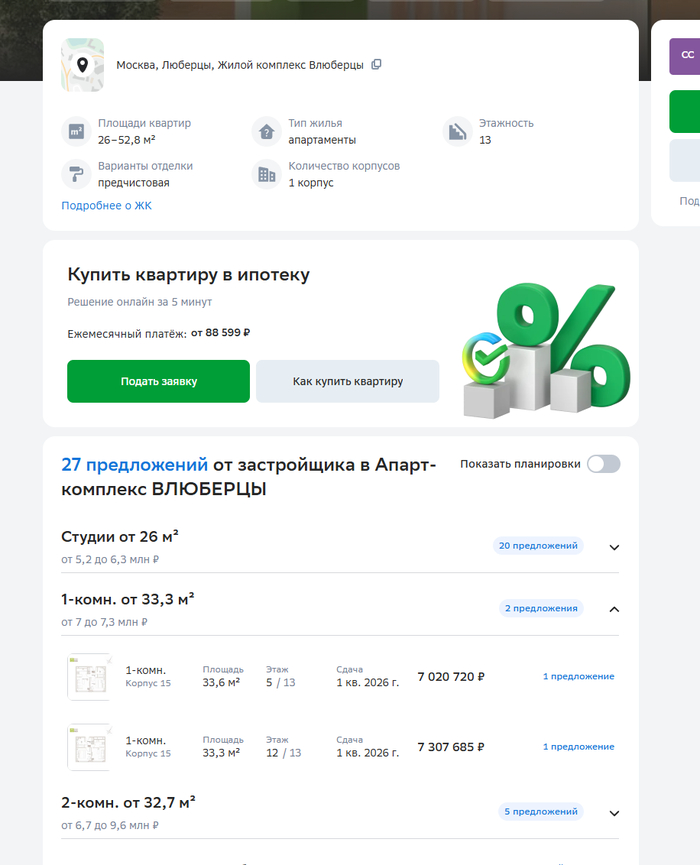This screenshot has height=865, width=700.
Task: Copy the address with the copy icon
Action: (x=376, y=65)
